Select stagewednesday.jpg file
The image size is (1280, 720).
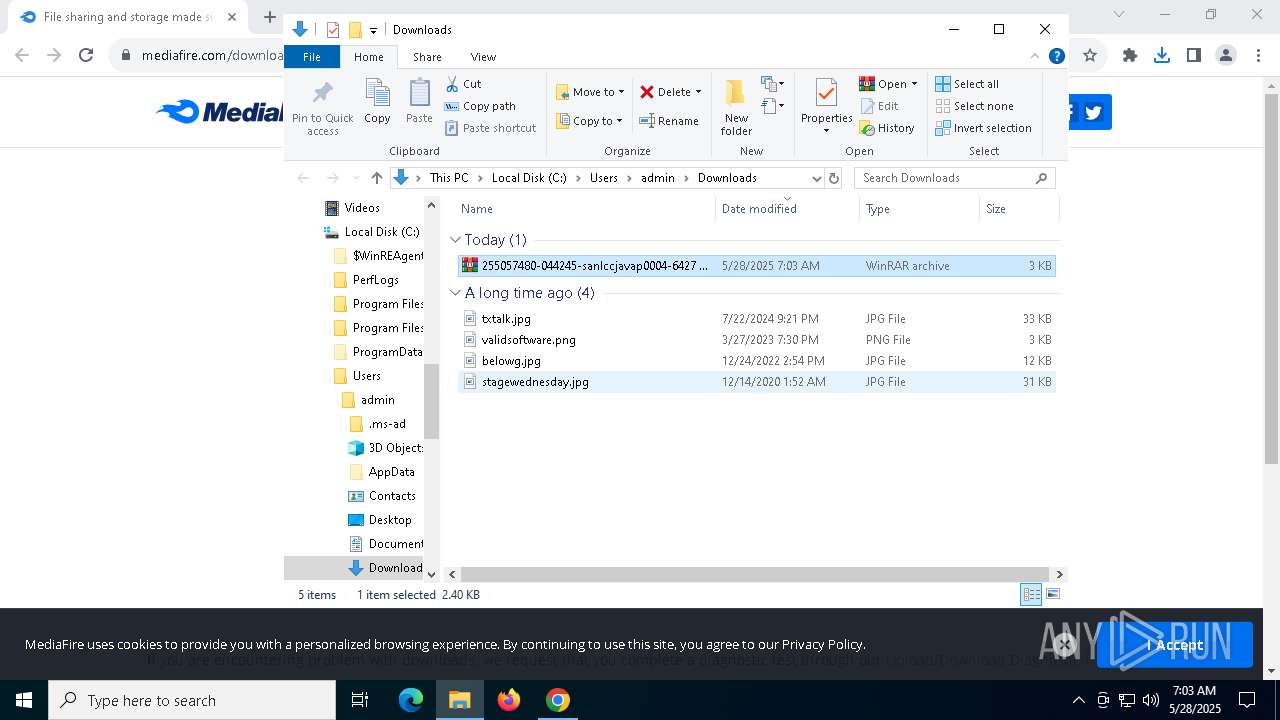click(x=757, y=382)
